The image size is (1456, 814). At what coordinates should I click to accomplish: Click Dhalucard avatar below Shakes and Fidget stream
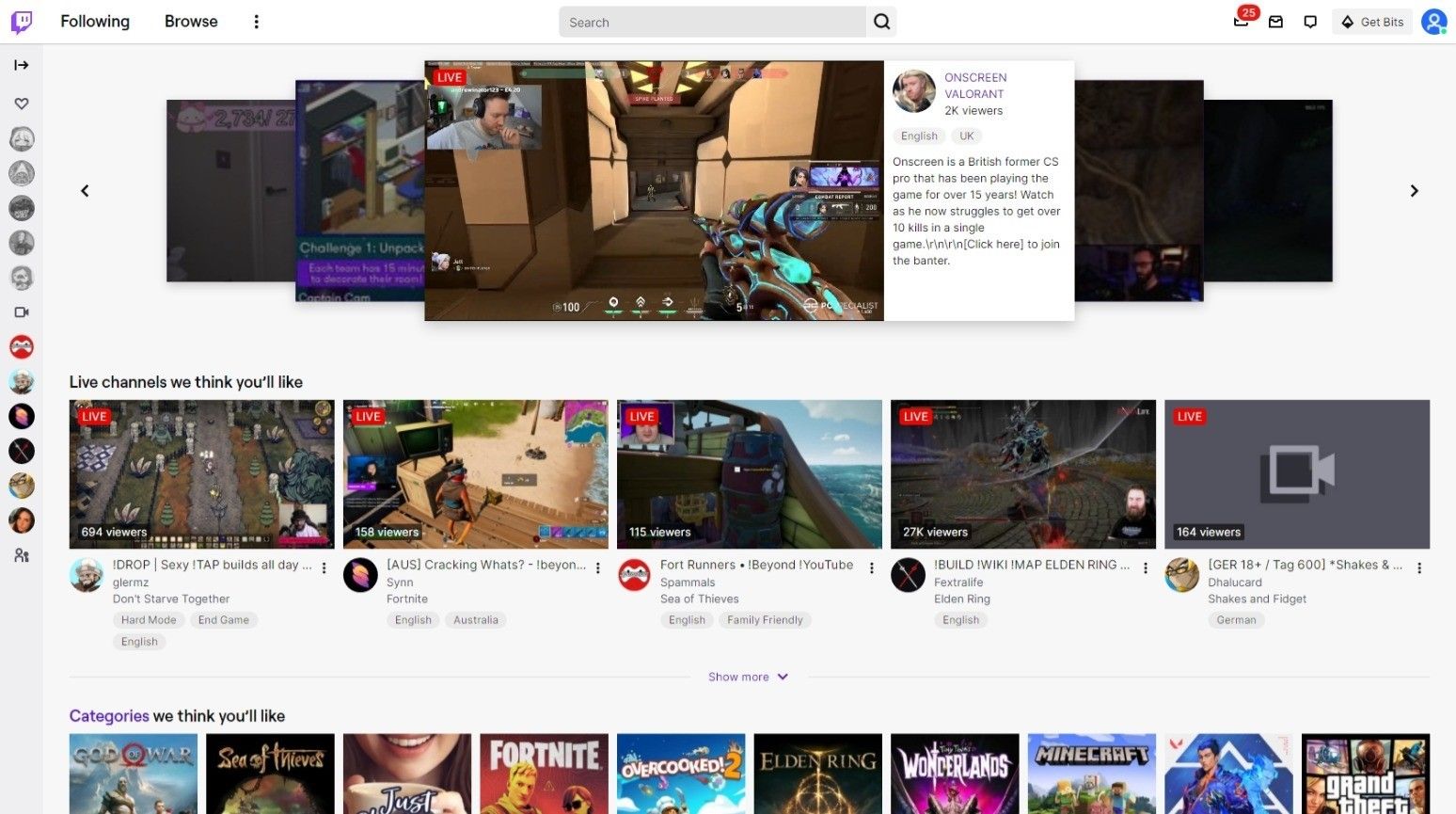pyautogui.click(x=1181, y=575)
